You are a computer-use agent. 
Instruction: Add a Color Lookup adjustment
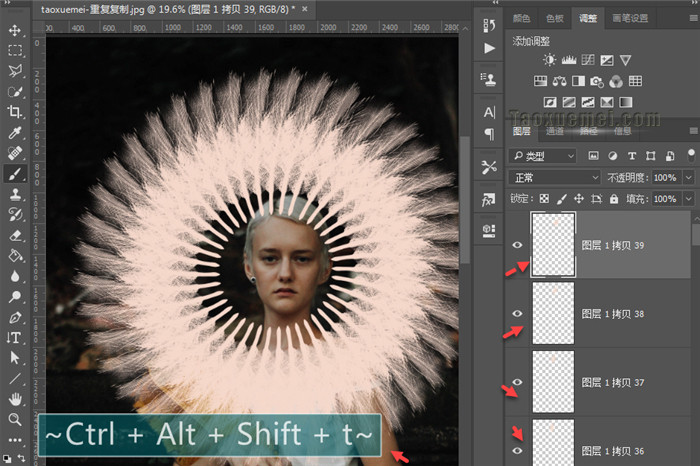[x=635, y=81]
